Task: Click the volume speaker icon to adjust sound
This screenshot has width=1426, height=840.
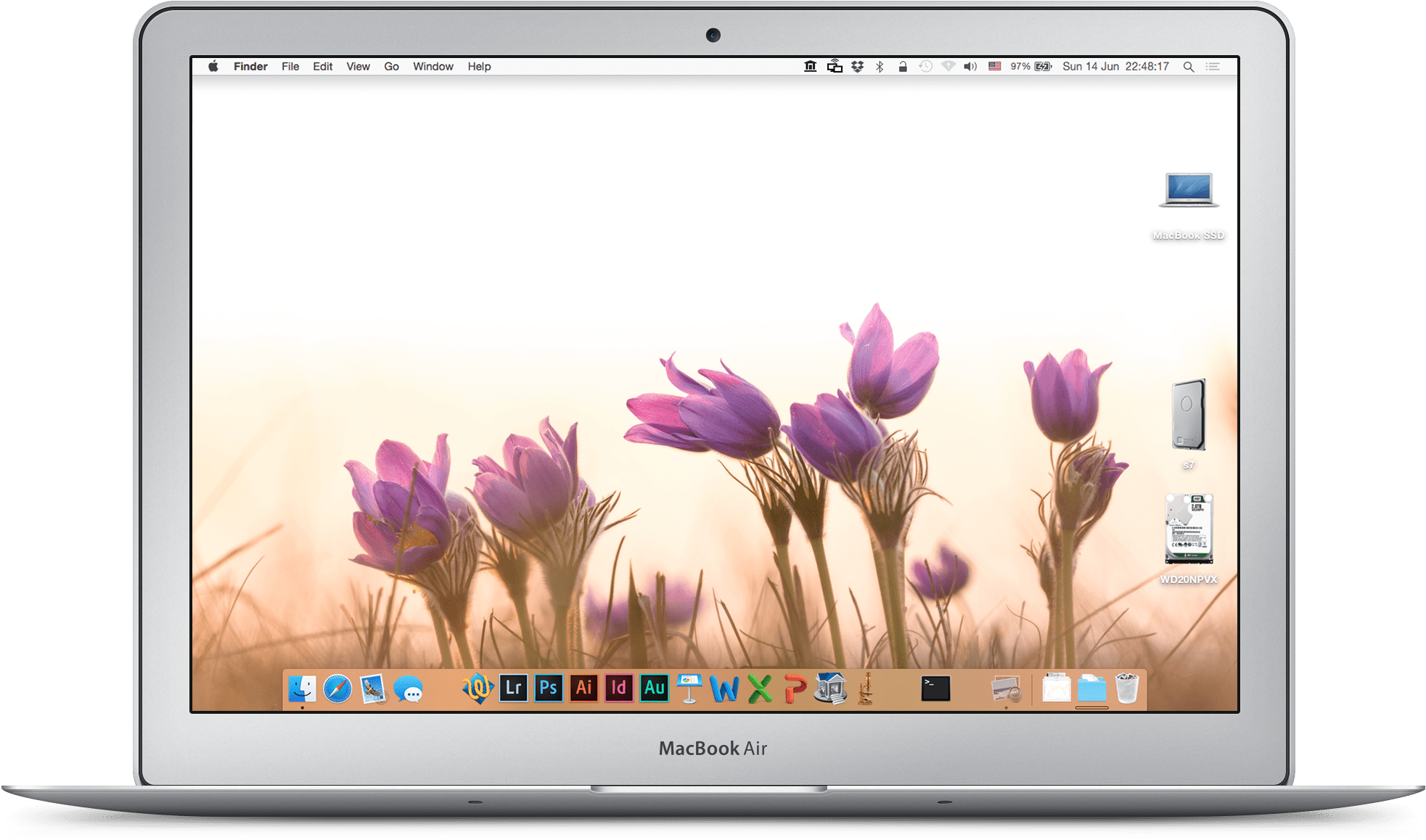Action: pos(970,66)
